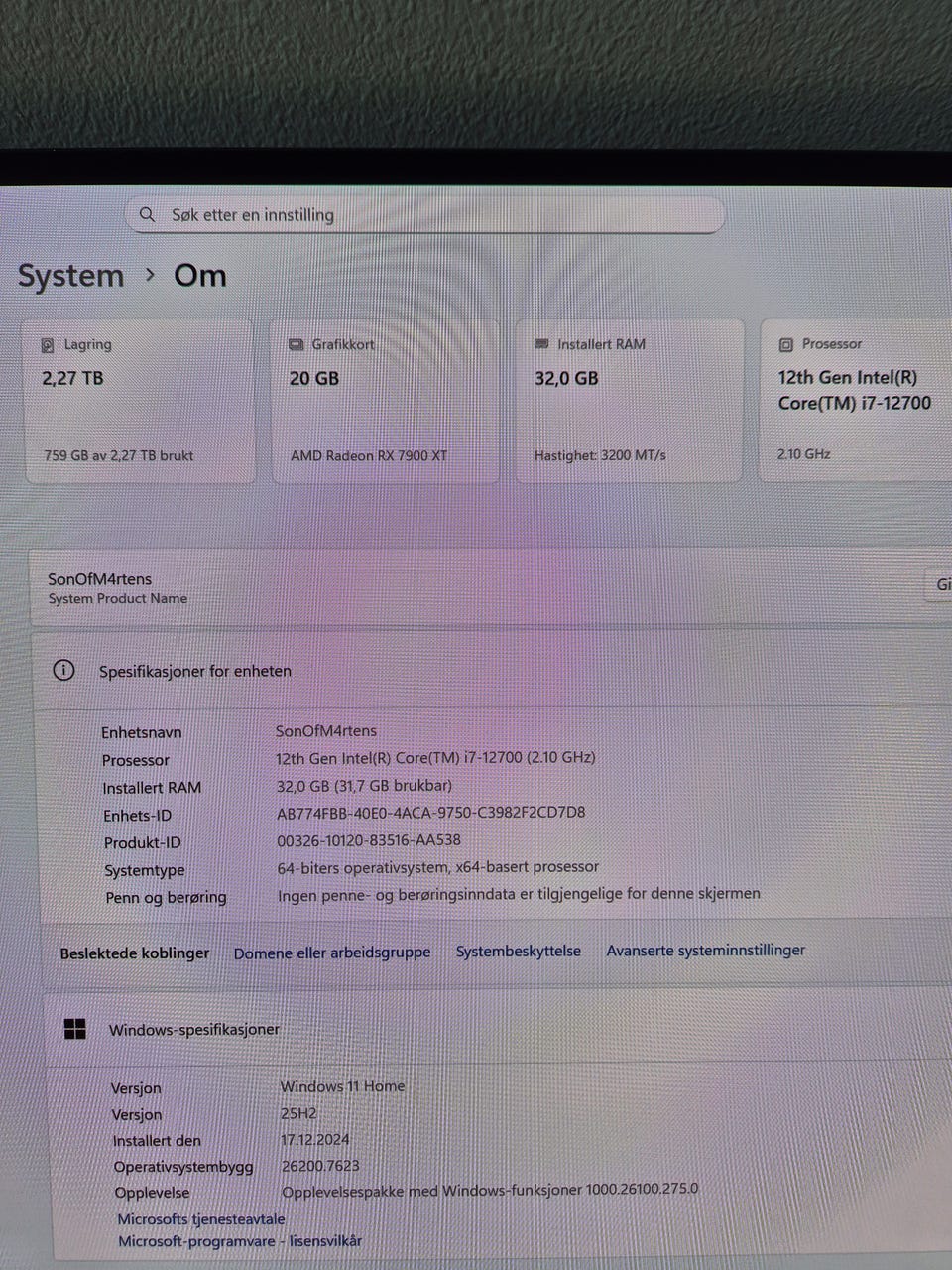
Task: Select the Systemtype value text
Action: tap(438, 867)
